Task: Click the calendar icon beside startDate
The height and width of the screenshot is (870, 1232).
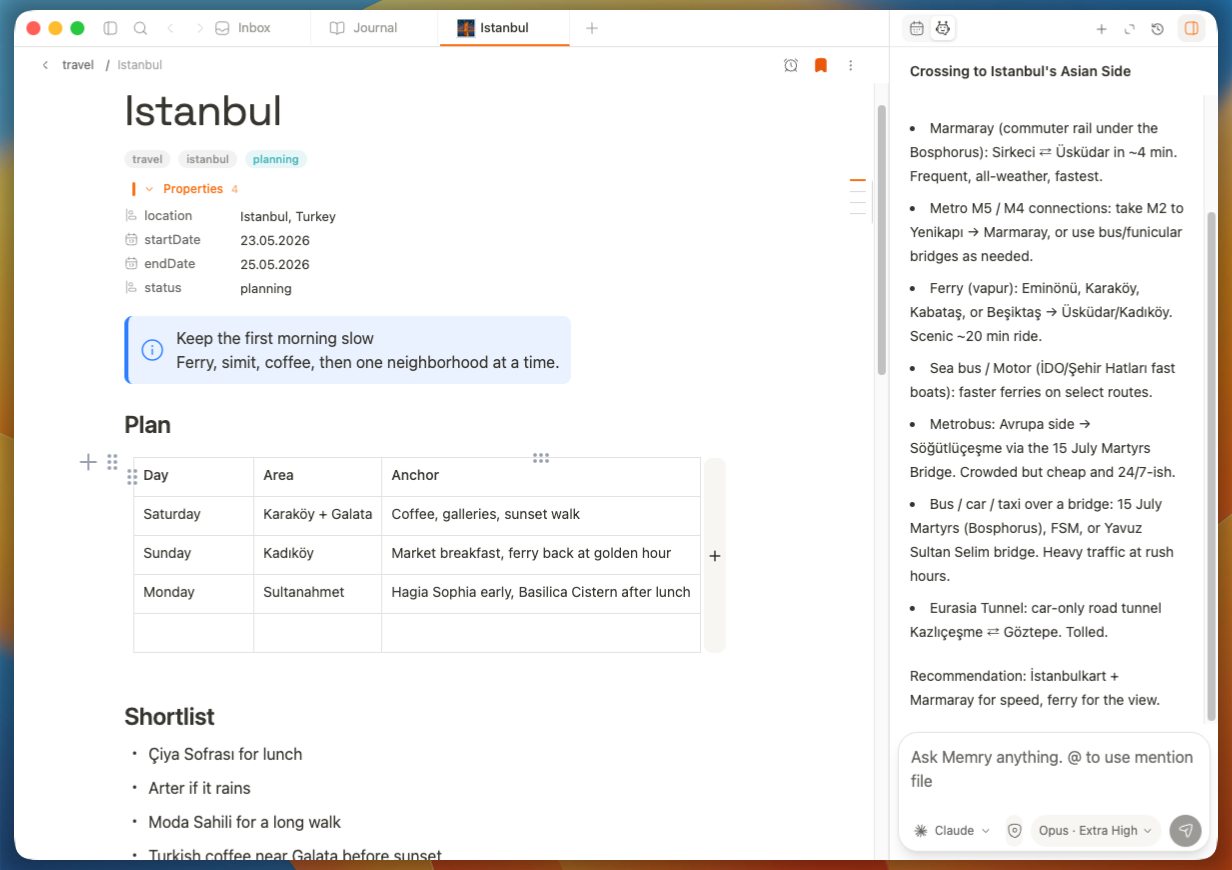Action: click(131, 240)
